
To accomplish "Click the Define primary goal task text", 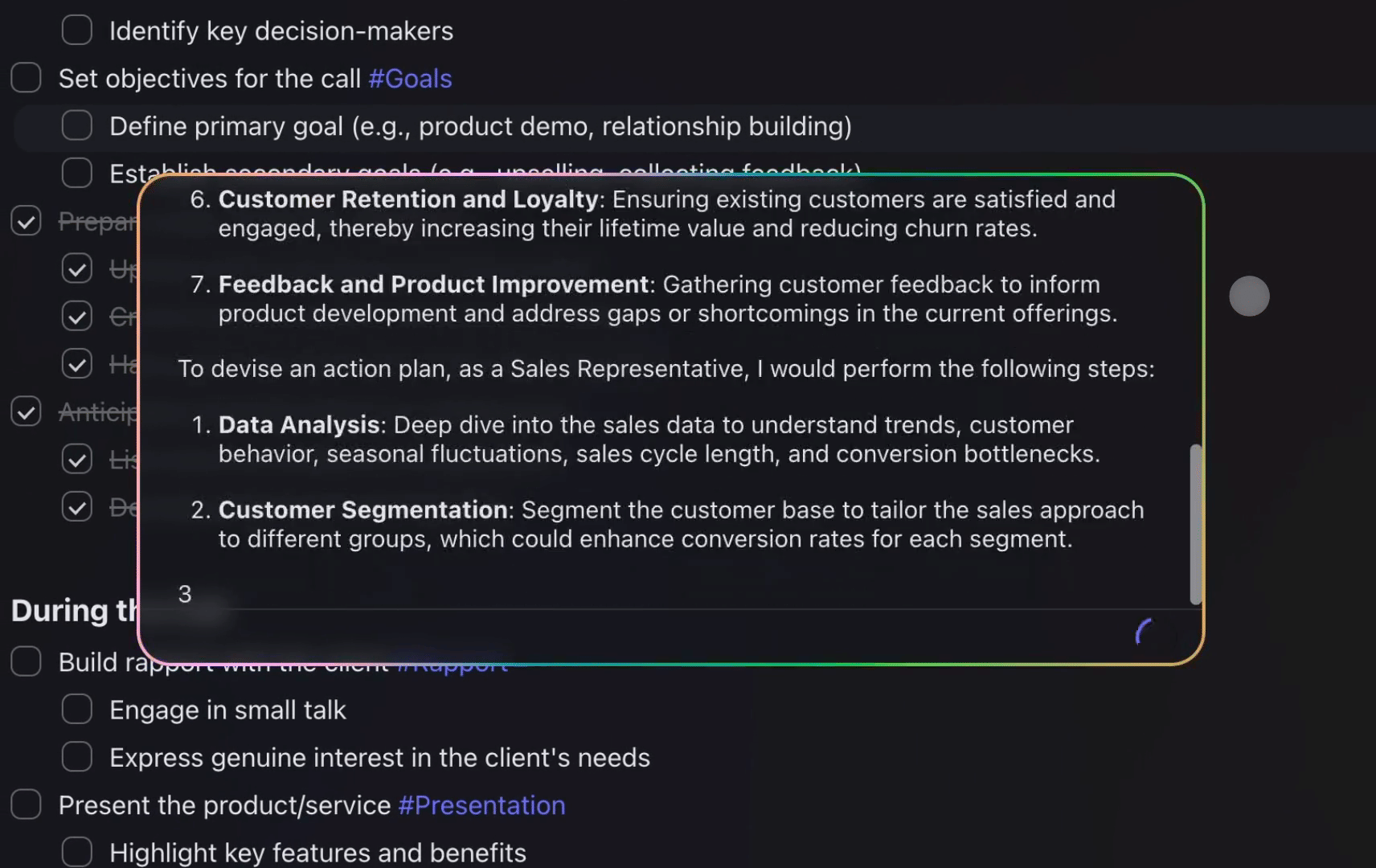I will (x=480, y=126).
